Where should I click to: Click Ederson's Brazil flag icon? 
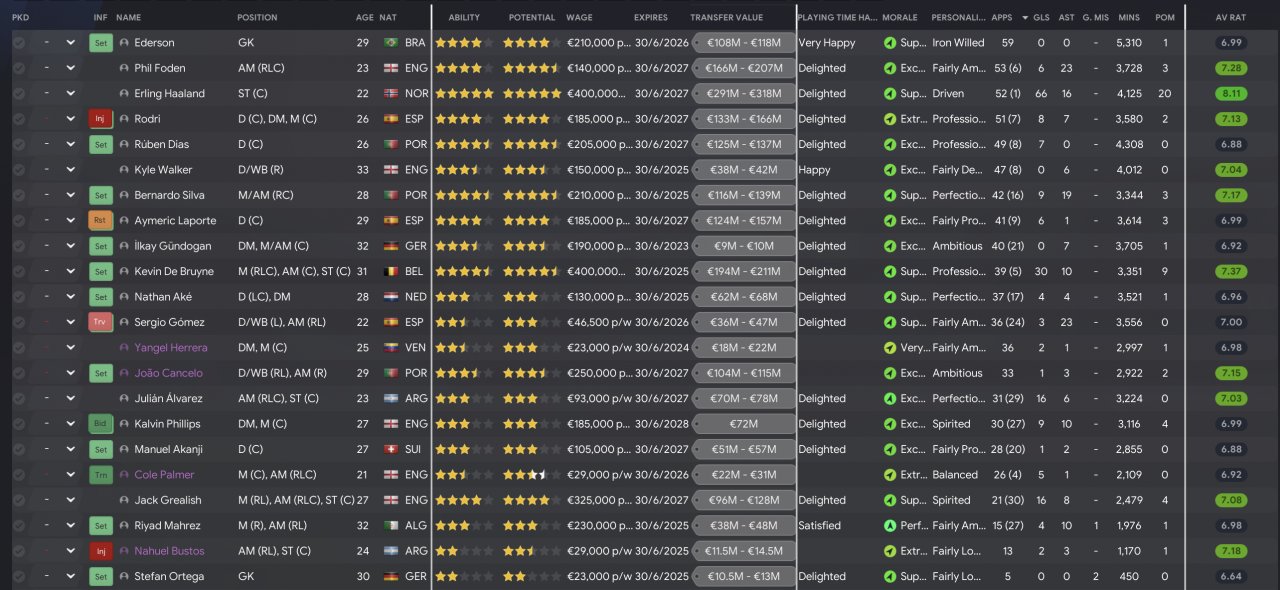pos(390,43)
